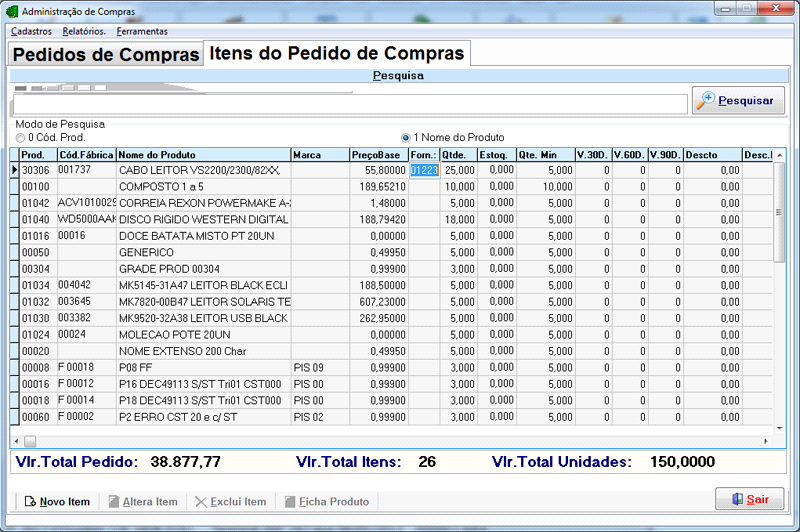Click the application icon in title bar
This screenshot has width=800, height=532.
pyautogui.click(x=11, y=12)
